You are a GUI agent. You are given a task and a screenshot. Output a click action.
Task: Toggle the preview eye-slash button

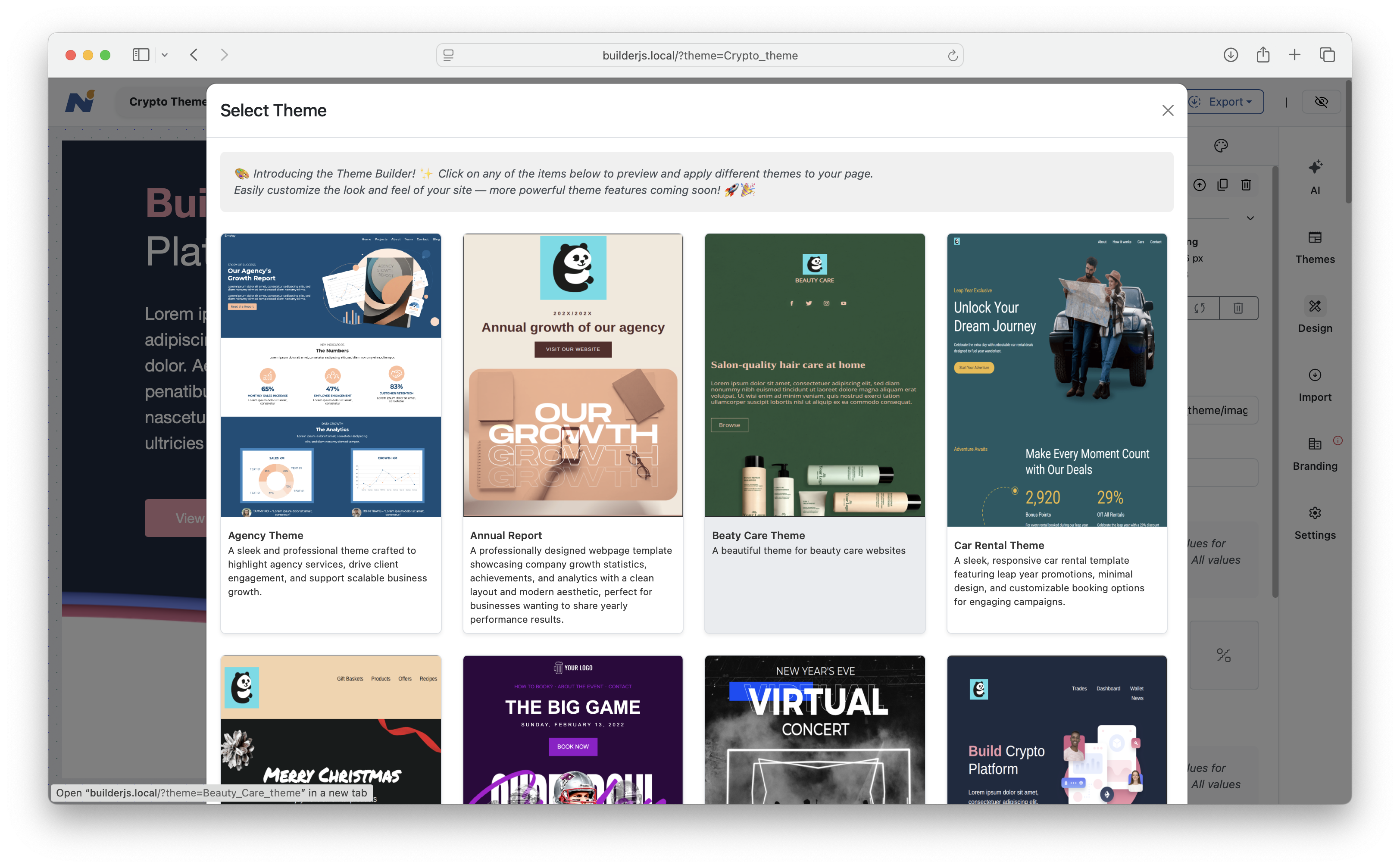click(1322, 102)
